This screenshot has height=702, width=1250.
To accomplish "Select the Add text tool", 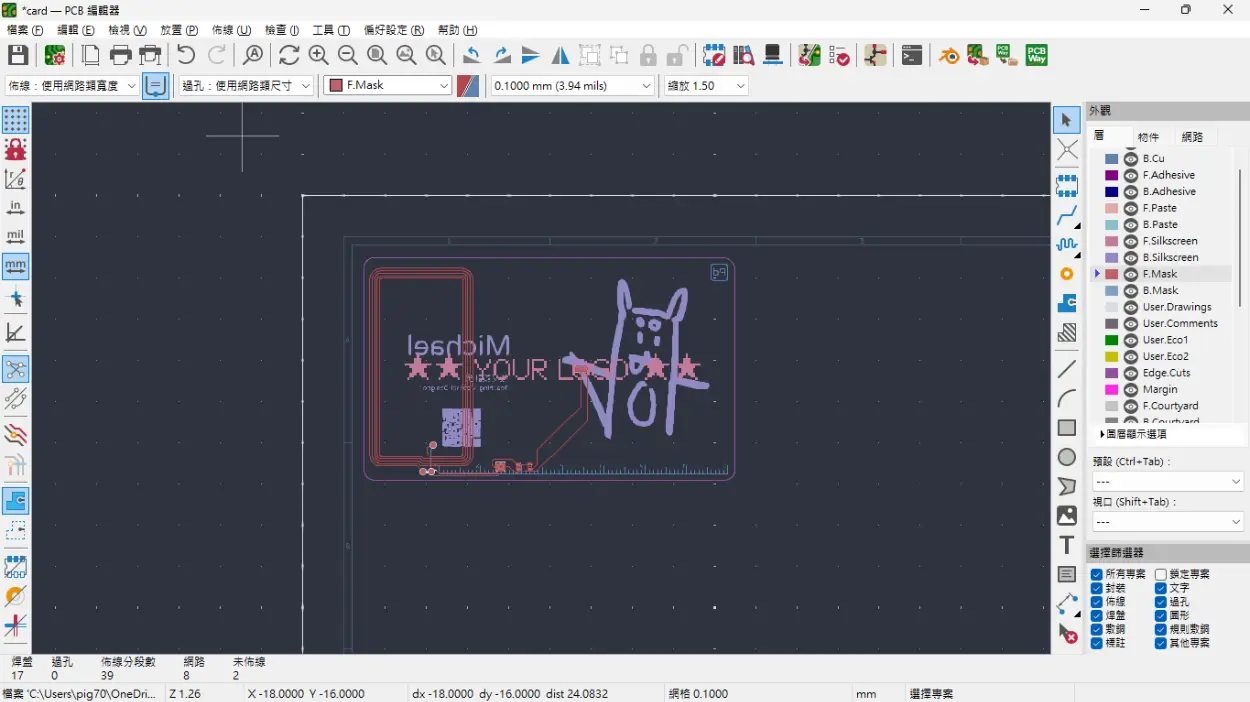I will click(1067, 545).
